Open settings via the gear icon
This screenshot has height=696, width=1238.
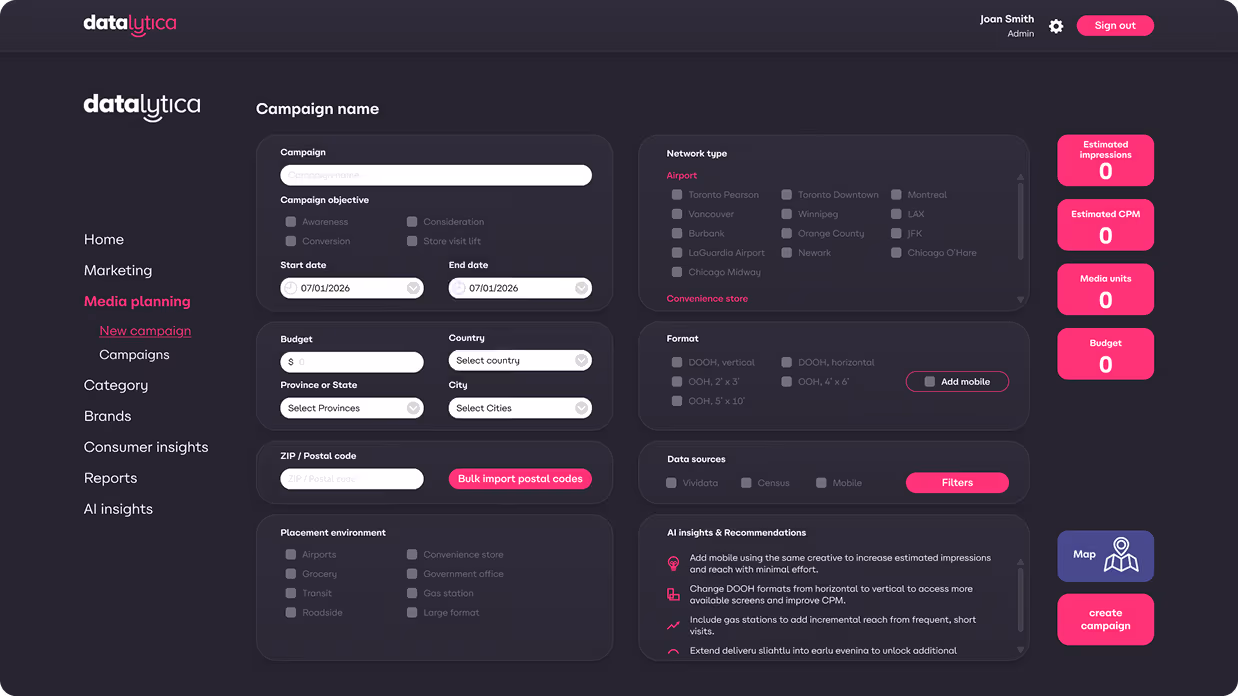(1056, 26)
